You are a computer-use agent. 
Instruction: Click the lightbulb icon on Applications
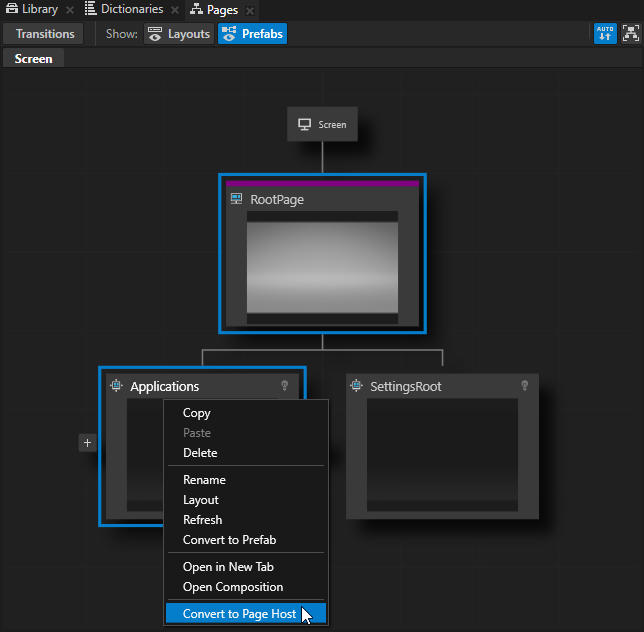(x=284, y=386)
